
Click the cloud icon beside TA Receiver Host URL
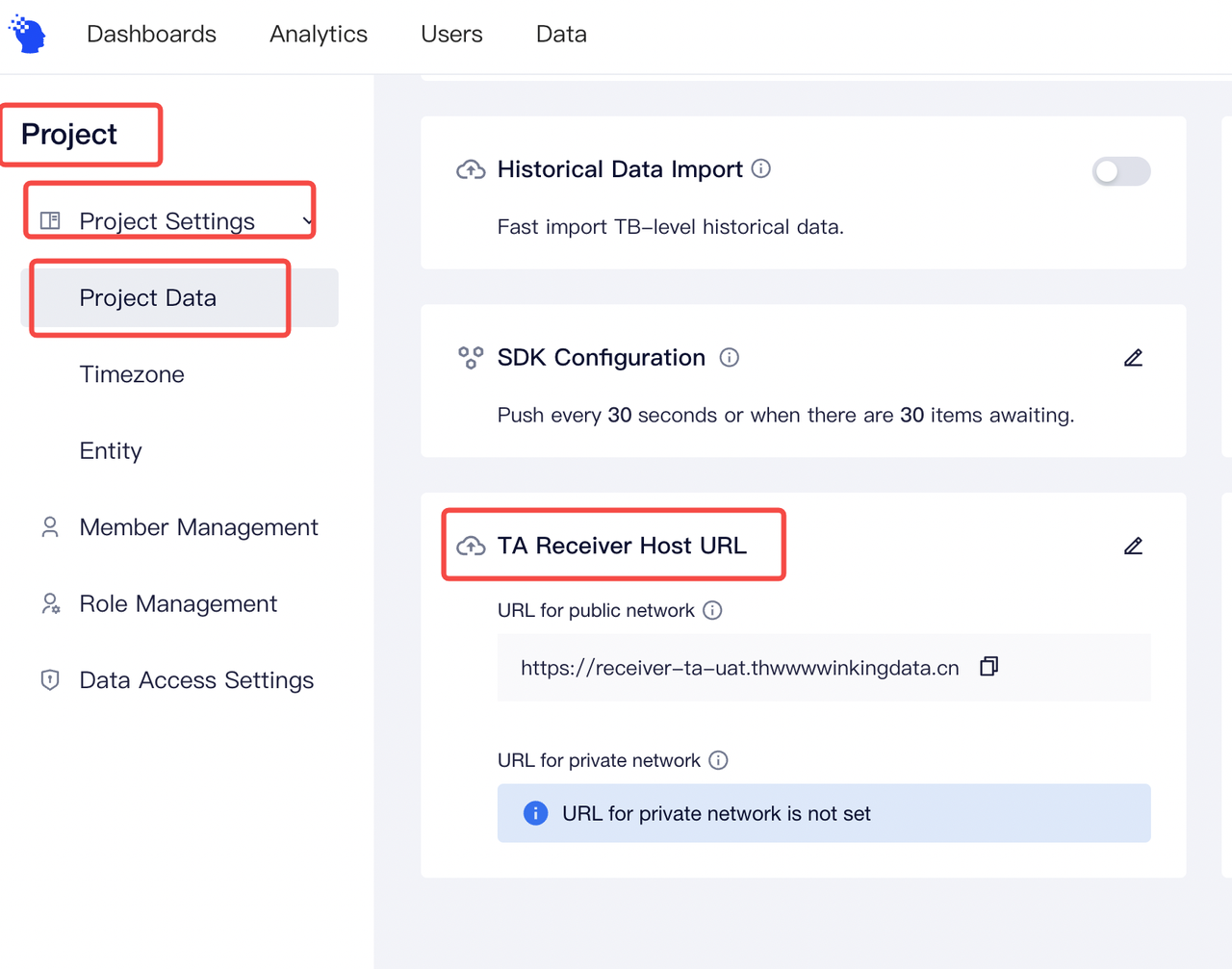pyautogui.click(x=471, y=546)
